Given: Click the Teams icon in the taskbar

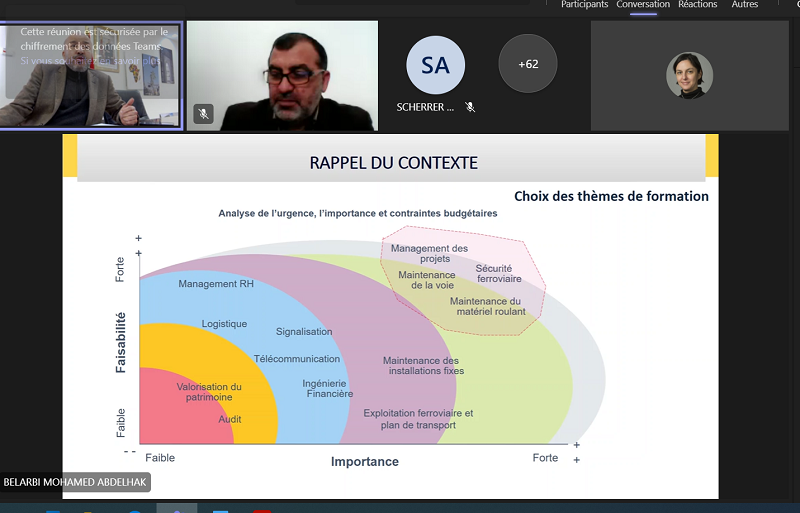Looking at the screenshot, I should 176,508.
